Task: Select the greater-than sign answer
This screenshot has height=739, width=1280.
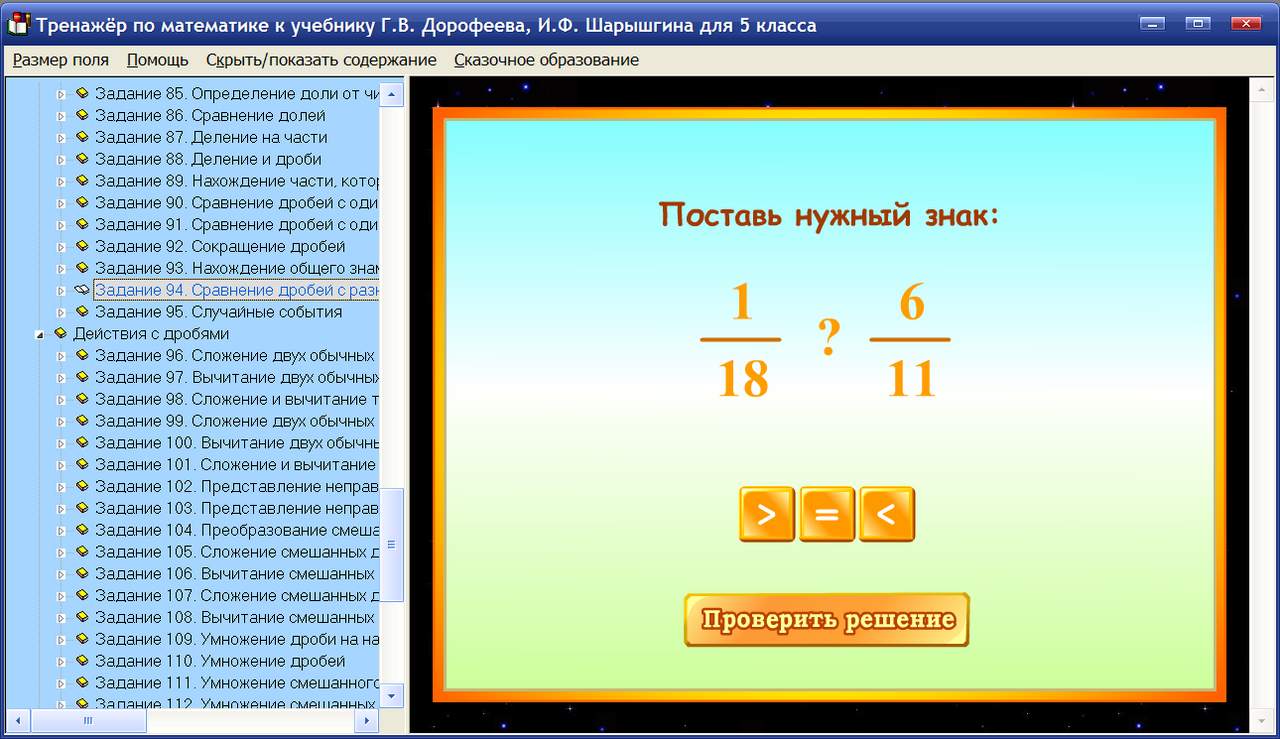Action: click(x=767, y=514)
